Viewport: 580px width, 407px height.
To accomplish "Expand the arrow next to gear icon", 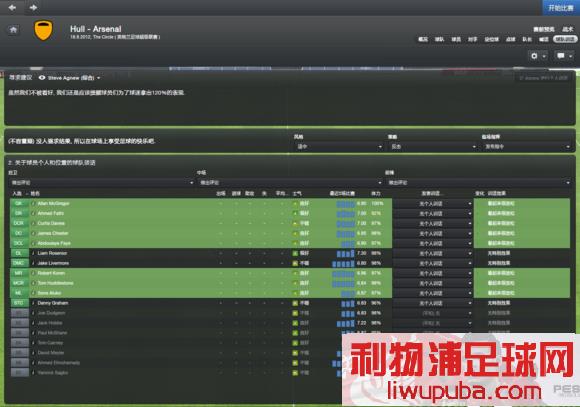I will point(544,56).
